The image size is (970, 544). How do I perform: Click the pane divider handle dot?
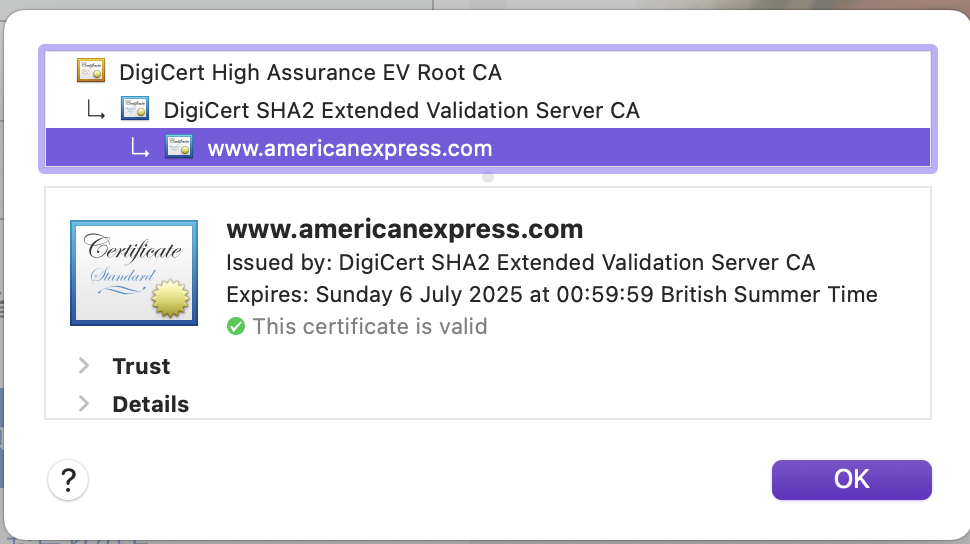coord(487,177)
